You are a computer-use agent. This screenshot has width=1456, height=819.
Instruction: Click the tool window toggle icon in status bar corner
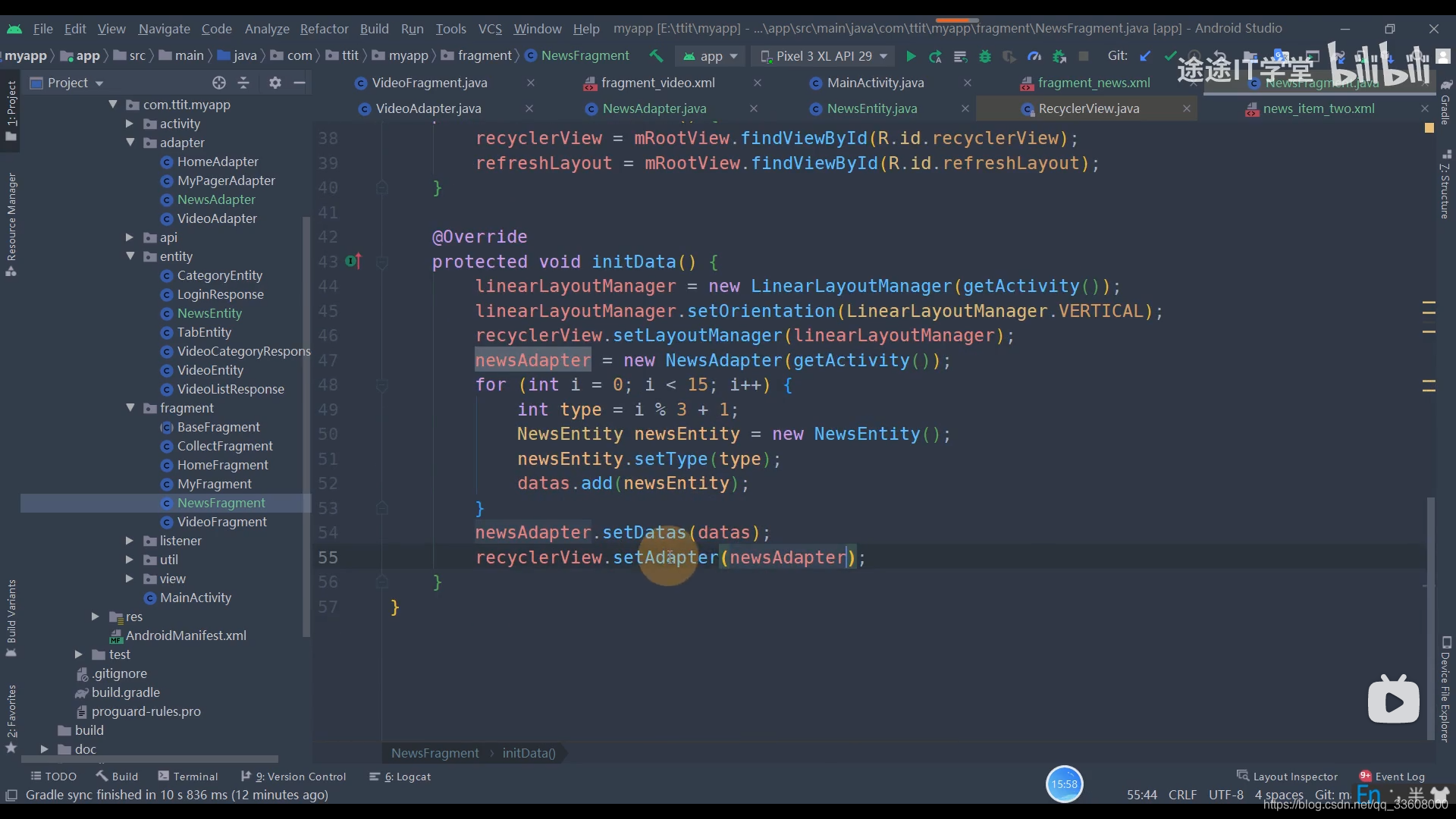(11, 795)
